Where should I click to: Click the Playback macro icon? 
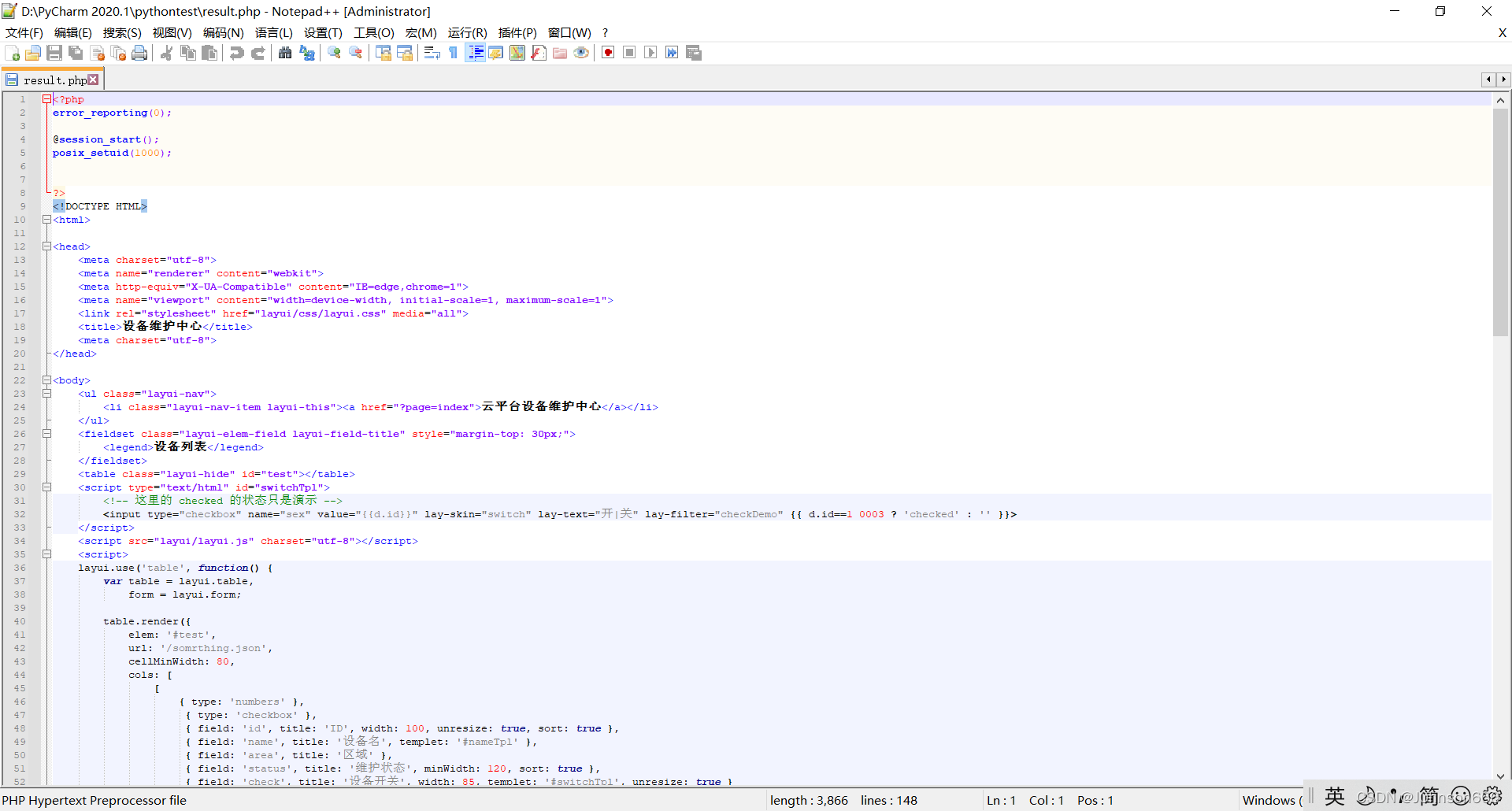650,53
